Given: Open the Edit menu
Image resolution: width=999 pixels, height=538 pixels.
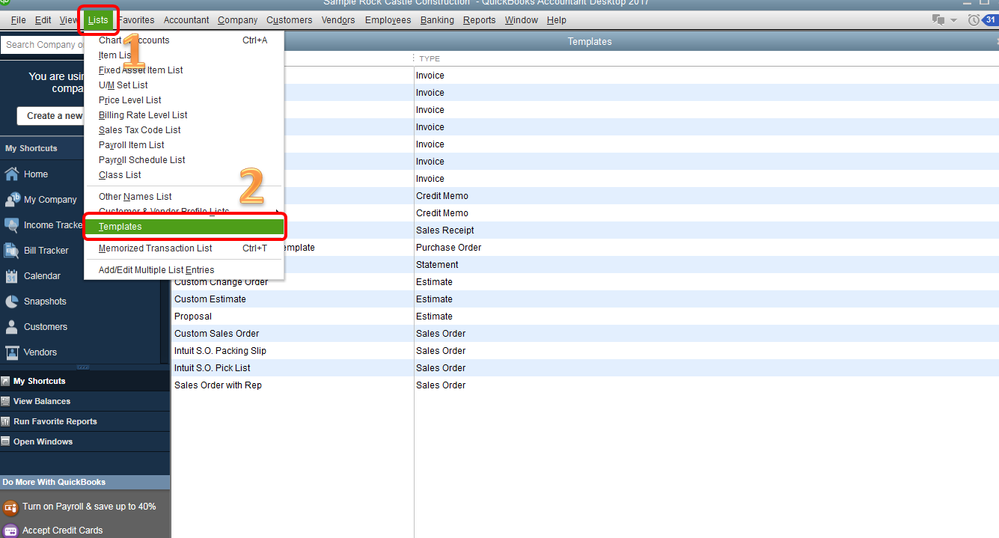Looking at the screenshot, I should [x=43, y=20].
